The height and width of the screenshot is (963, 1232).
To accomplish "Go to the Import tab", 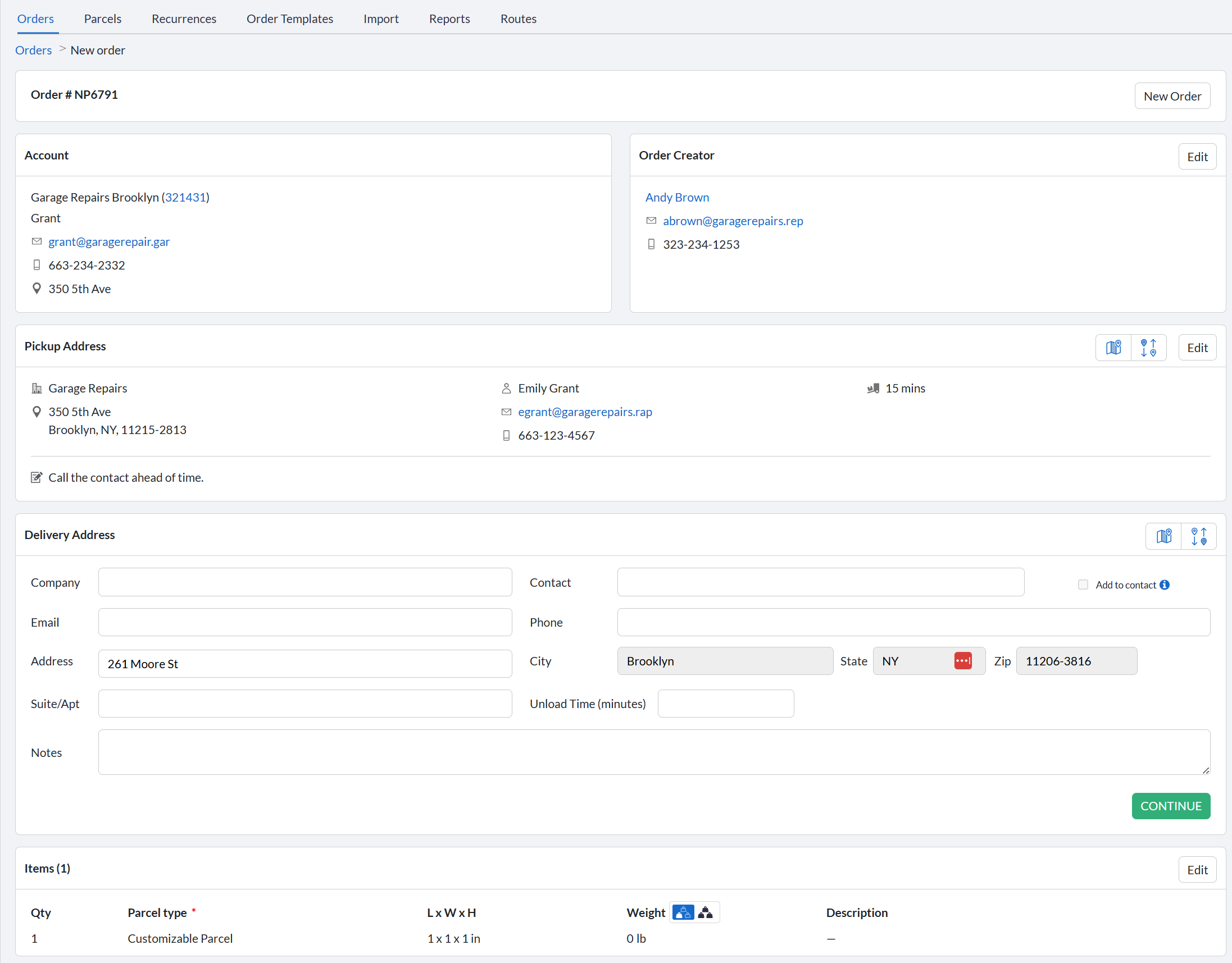I will 381,19.
